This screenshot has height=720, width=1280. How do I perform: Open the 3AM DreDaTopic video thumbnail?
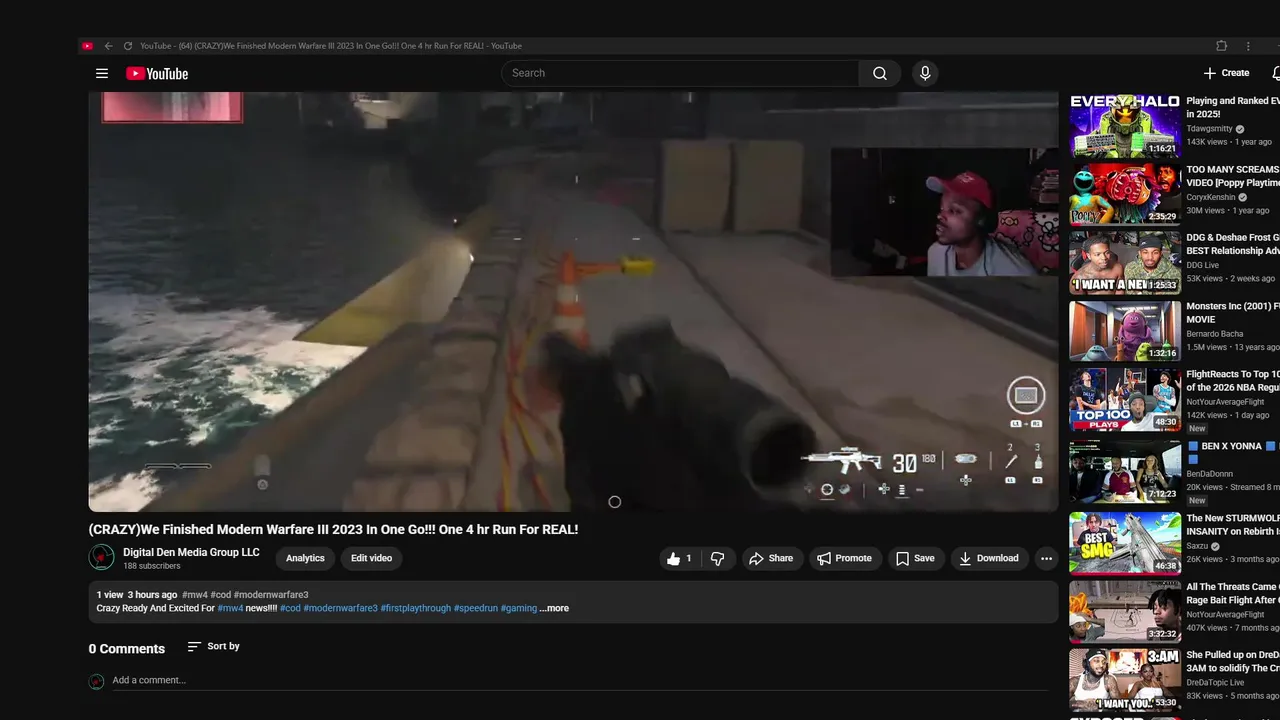tap(1125, 680)
